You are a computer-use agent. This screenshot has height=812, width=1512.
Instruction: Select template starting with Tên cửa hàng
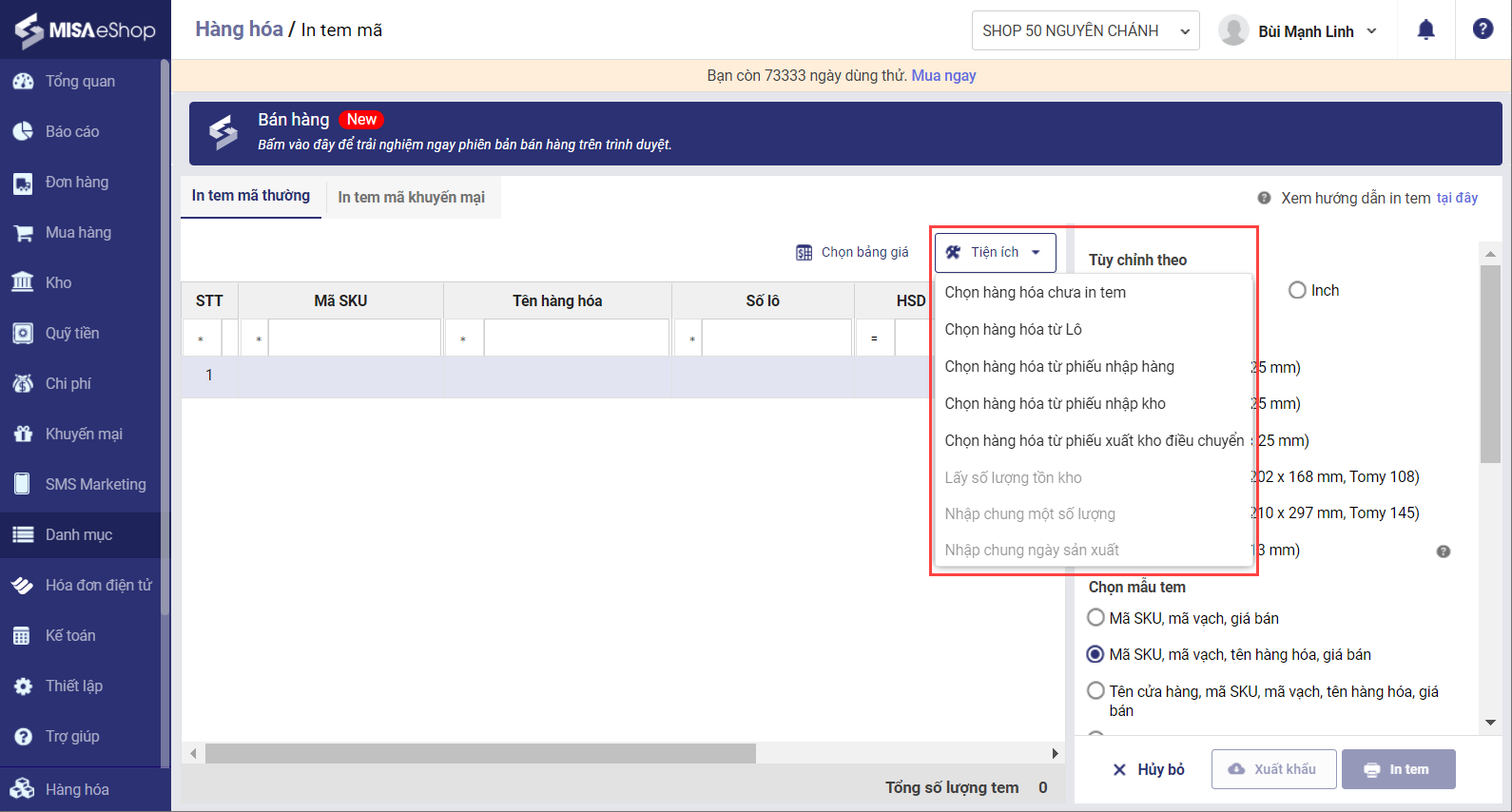[x=1095, y=691]
